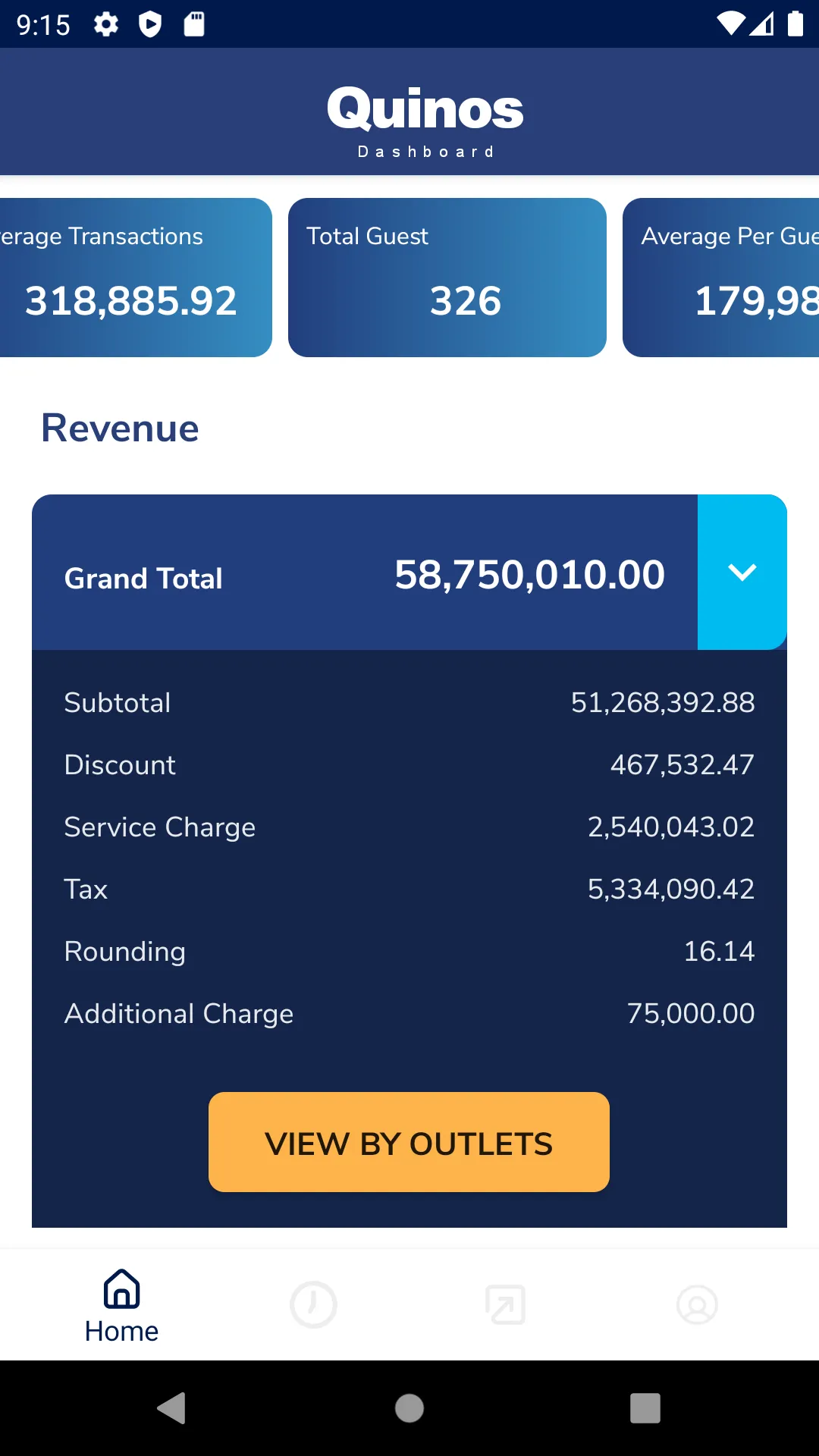819x1456 pixels.
Task: Select the Average Transactions card
Action: (x=136, y=278)
